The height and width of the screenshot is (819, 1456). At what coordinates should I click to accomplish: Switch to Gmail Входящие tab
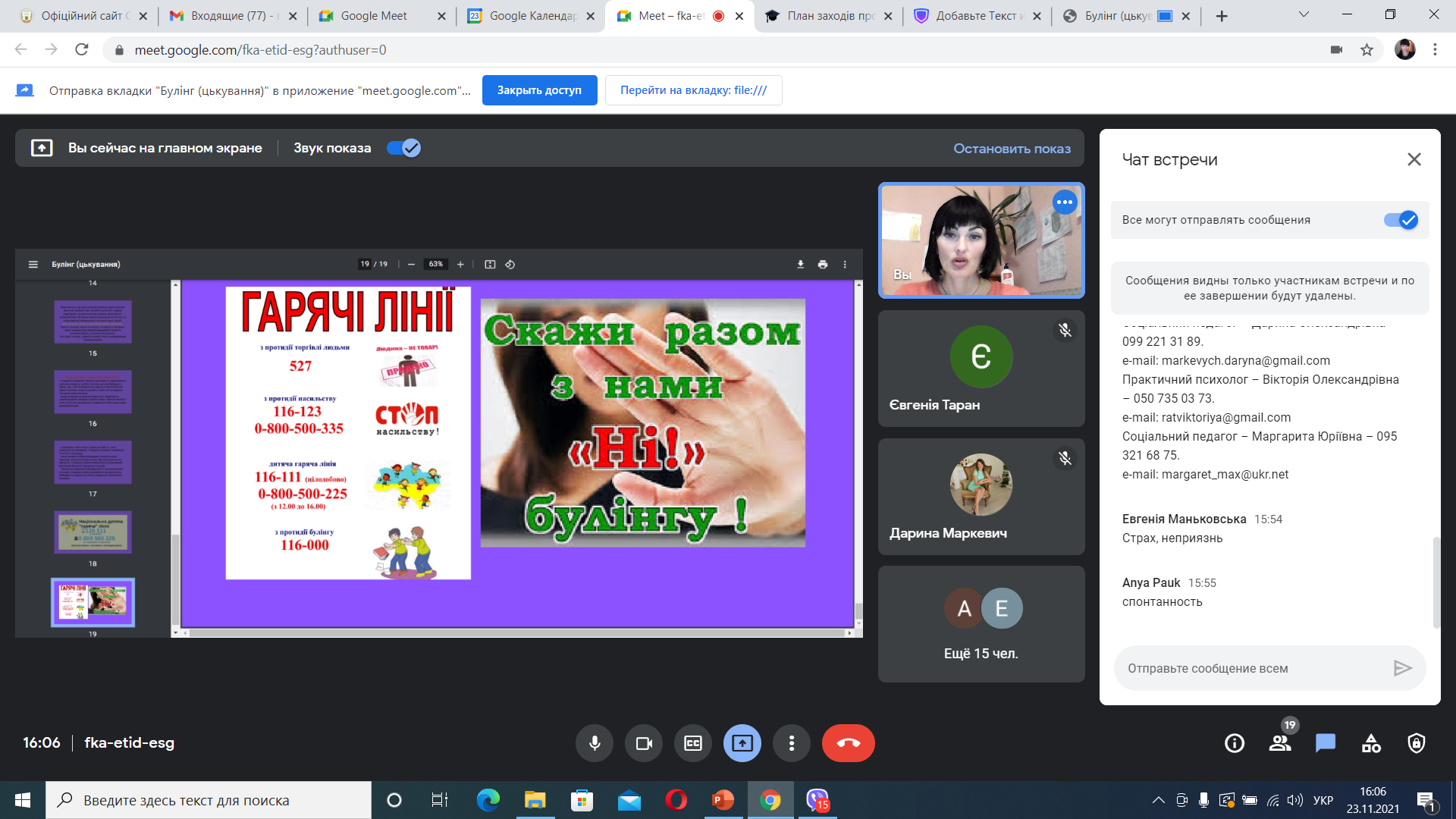tap(233, 16)
